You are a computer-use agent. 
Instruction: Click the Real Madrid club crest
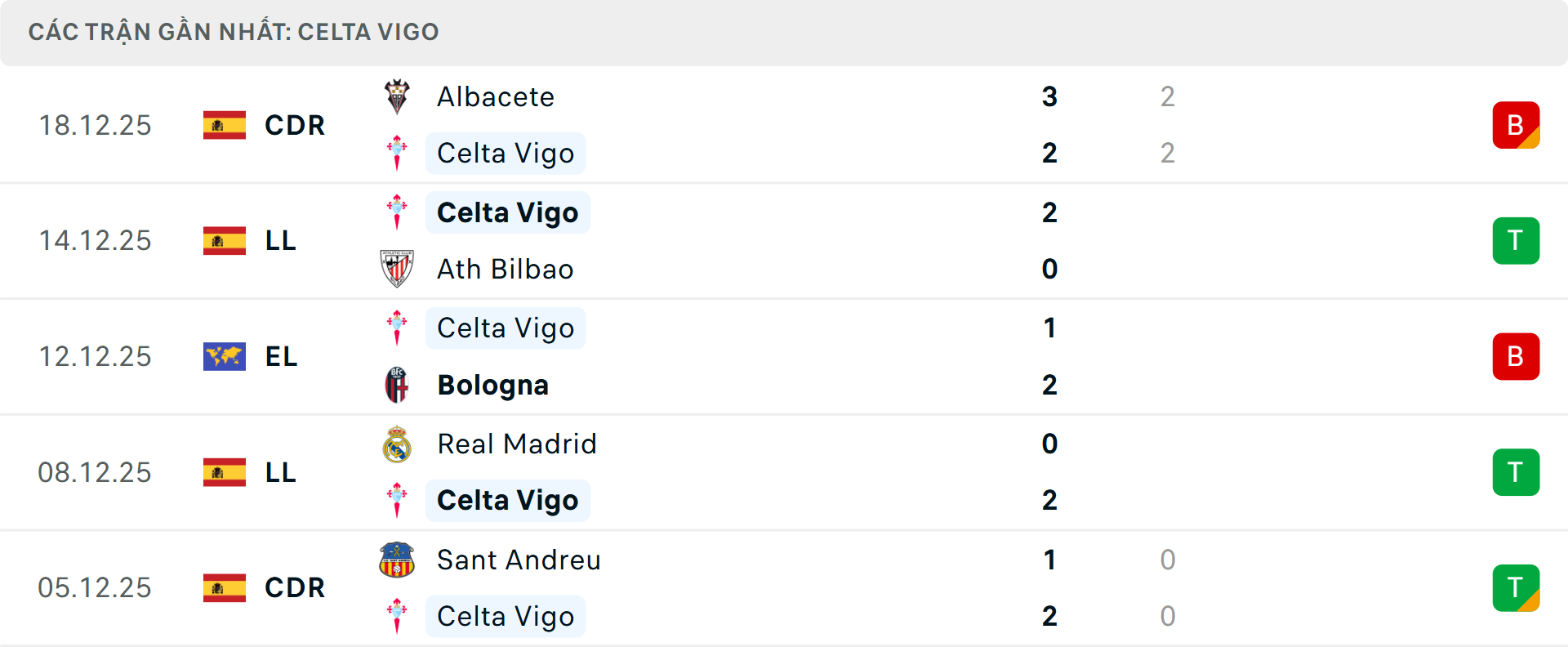click(398, 444)
